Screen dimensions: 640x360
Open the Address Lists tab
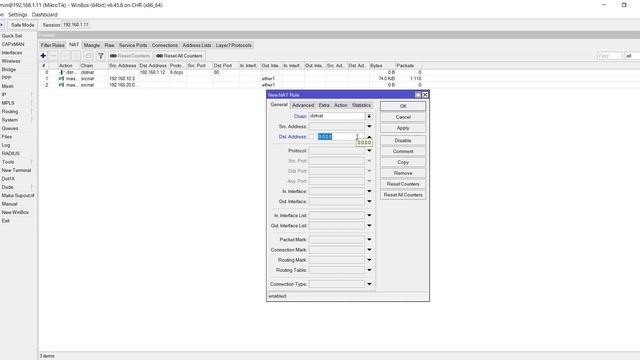tap(197, 45)
